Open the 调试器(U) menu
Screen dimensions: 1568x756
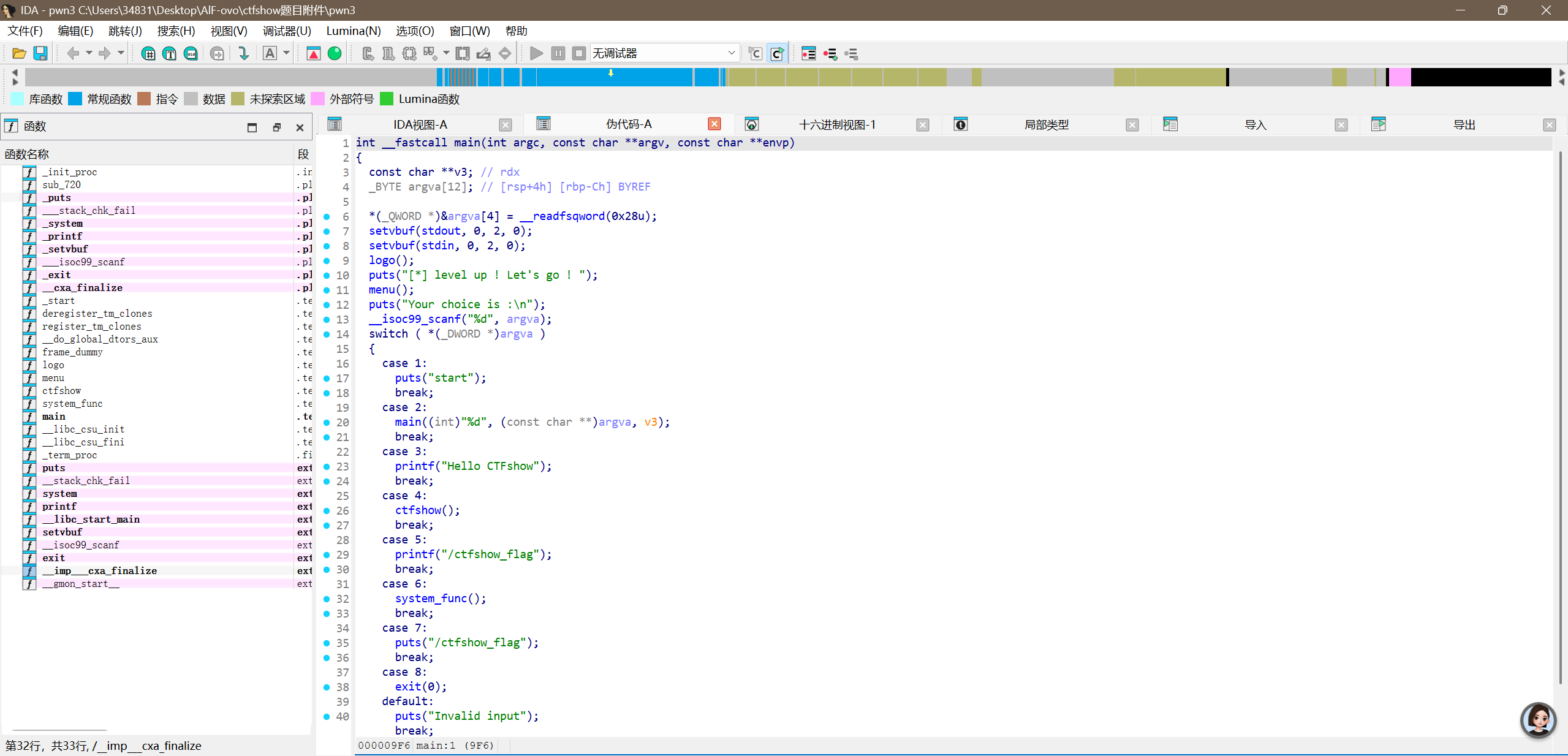(x=287, y=31)
